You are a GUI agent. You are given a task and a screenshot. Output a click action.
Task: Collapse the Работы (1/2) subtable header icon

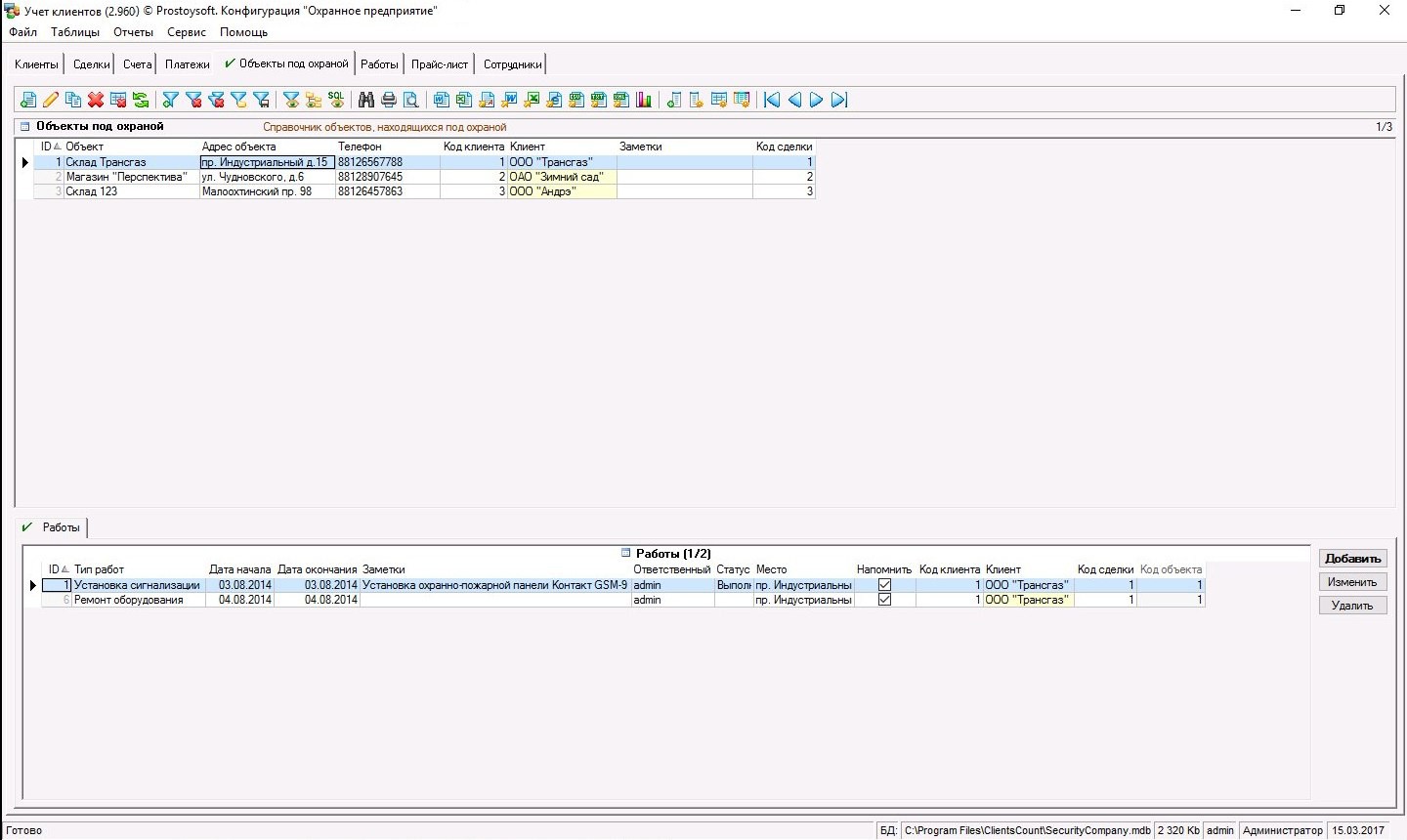coord(626,553)
